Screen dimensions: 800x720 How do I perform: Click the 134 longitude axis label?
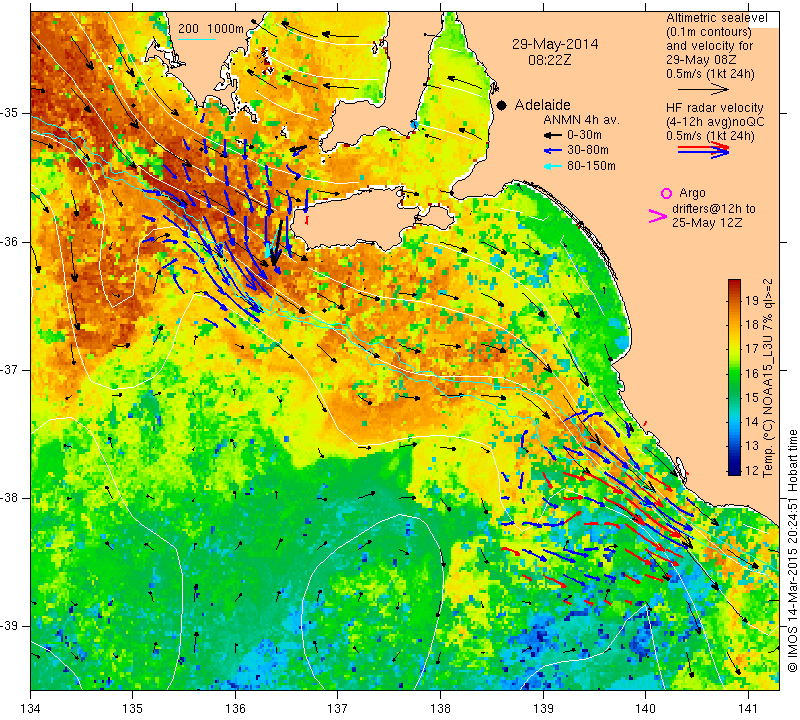[x=31, y=709]
